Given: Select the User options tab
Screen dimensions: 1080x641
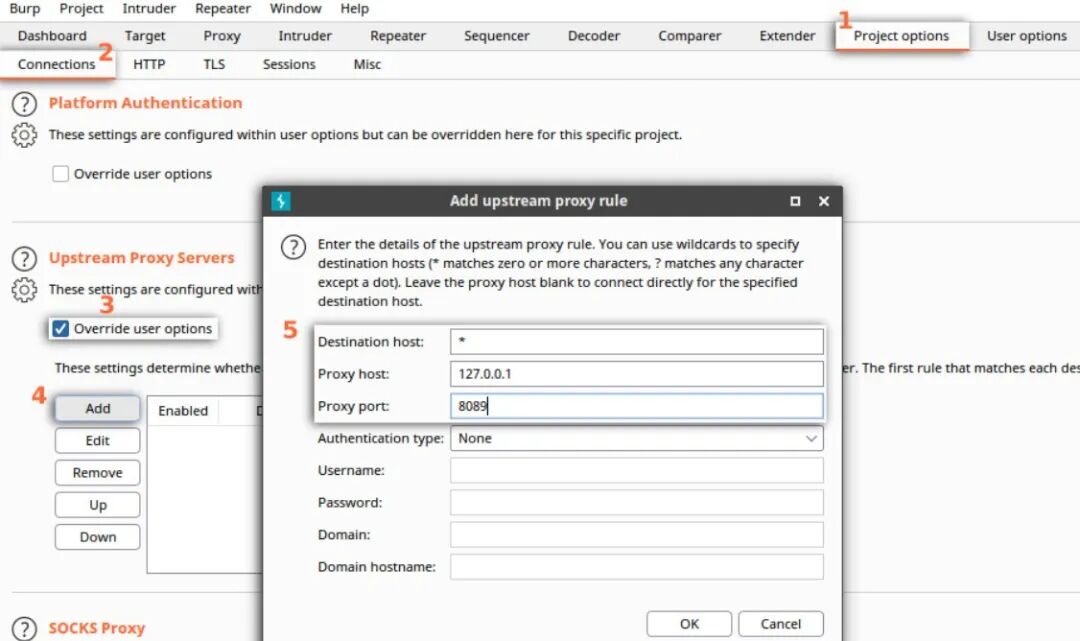Looking at the screenshot, I should click(x=1026, y=36).
